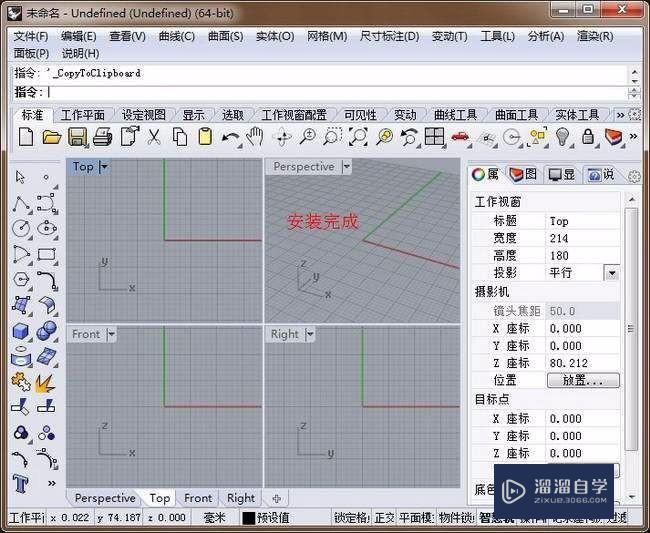Viewport: 650px width, 533px height.
Task: Open the 显 display panel tab
Action: point(562,174)
